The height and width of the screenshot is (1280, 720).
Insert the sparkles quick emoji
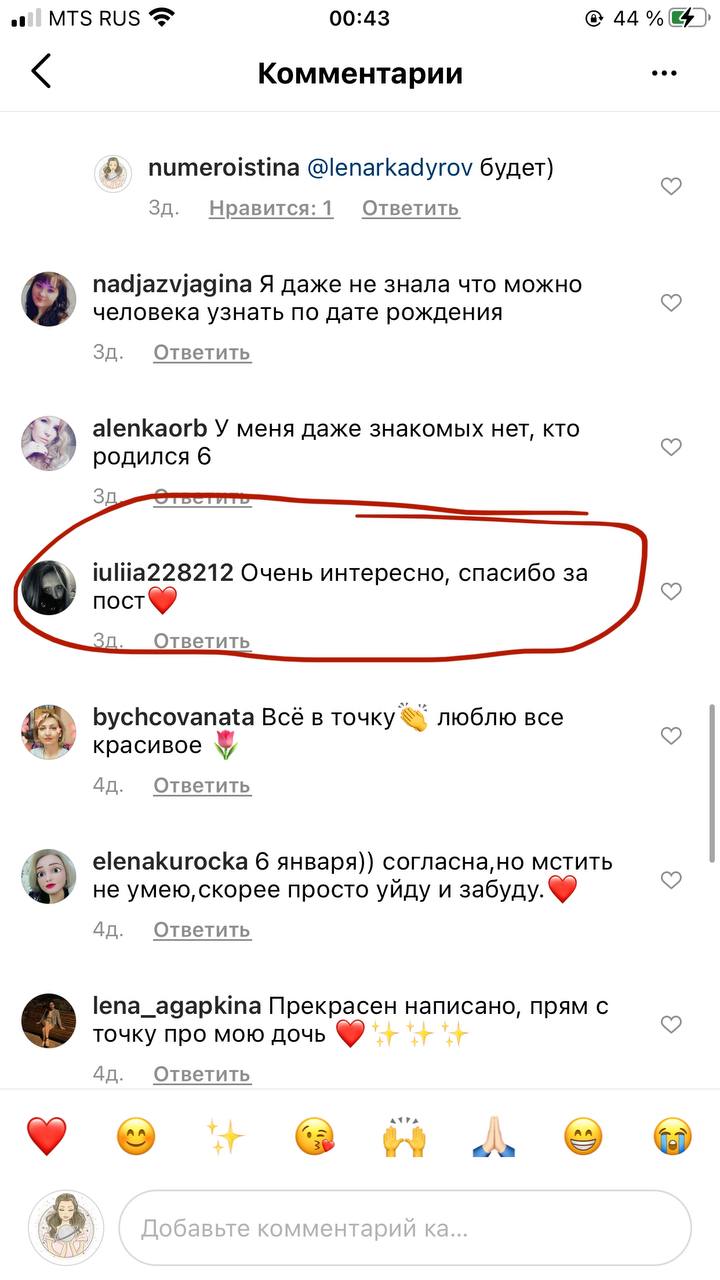click(x=226, y=1136)
